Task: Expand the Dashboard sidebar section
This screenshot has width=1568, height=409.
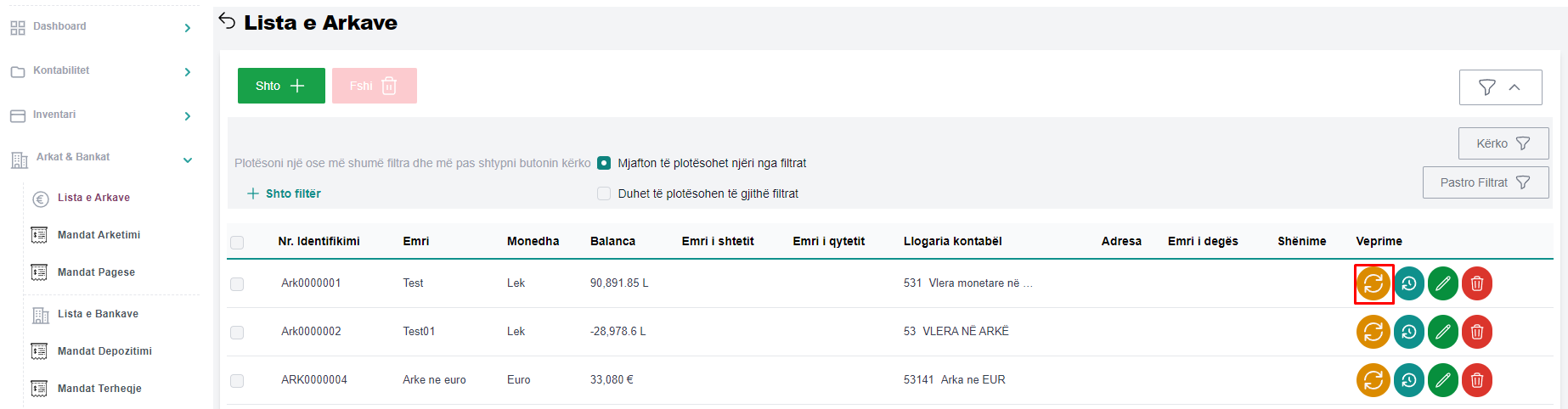Action: 102,27
